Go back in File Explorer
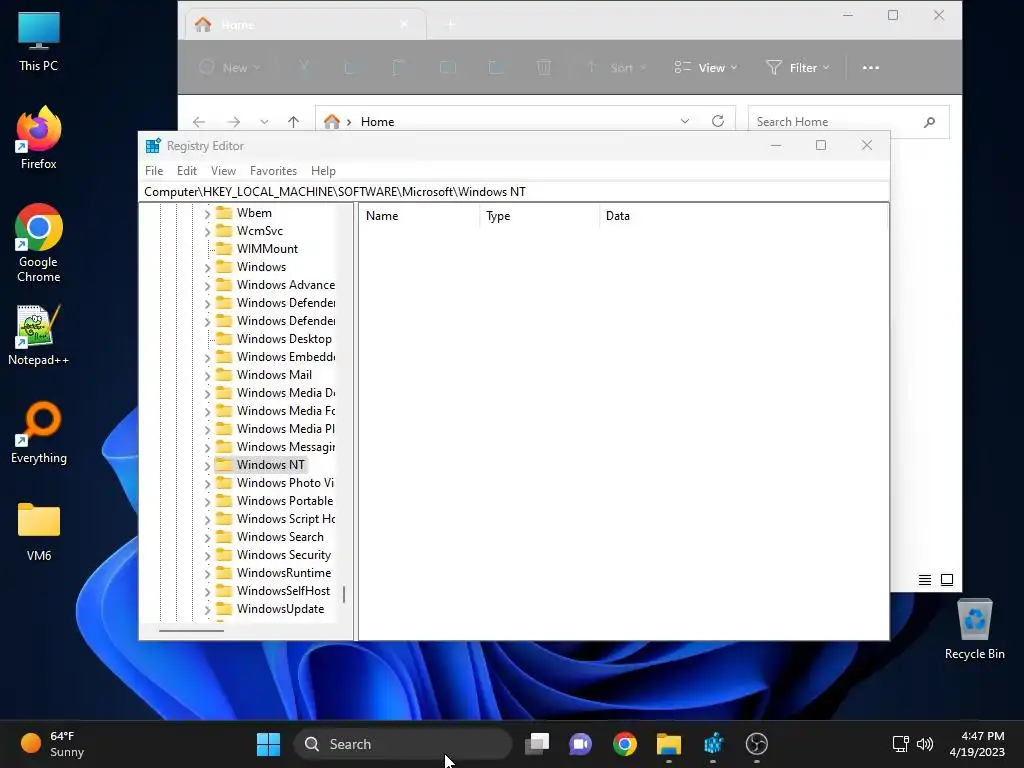Image resolution: width=1024 pixels, height=768 pixels. (x=199, y=121)
